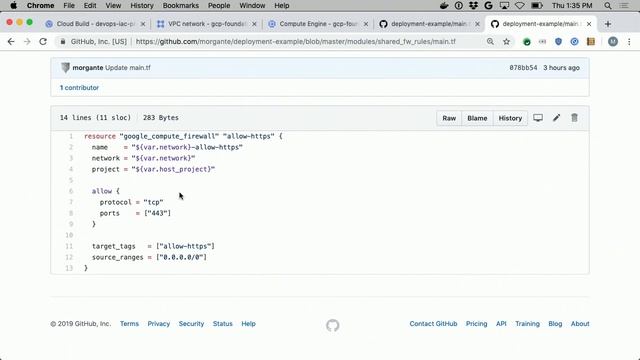Close the Cloud Build tab

click(143, 24)
